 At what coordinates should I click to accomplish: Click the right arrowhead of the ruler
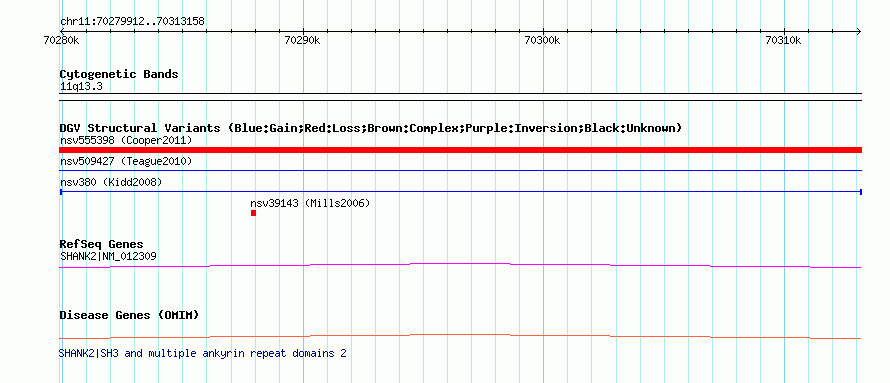(x=859, y=31)
